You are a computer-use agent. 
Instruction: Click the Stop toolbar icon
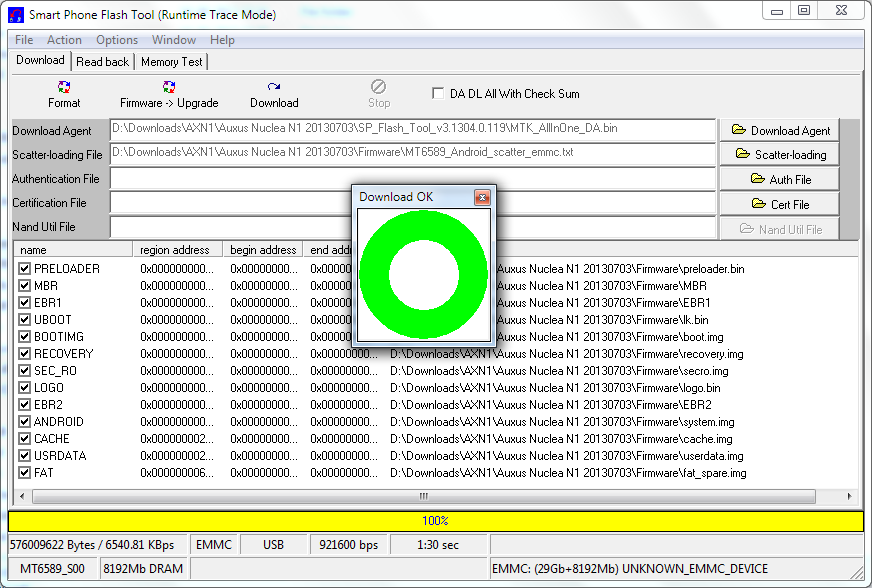pos(379,87)
